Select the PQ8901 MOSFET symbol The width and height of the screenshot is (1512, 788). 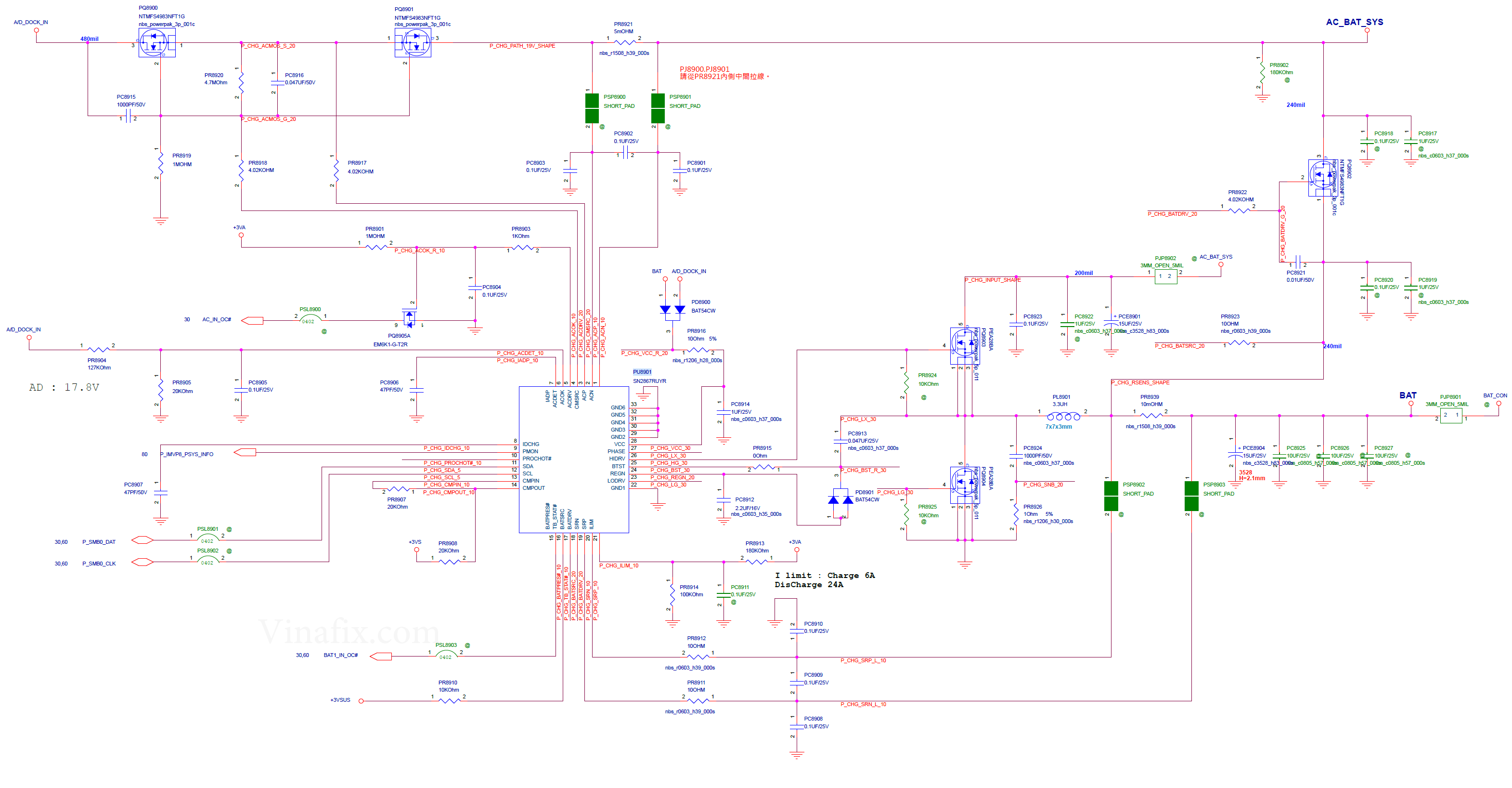pyautogui.click(x=413, y=43)
